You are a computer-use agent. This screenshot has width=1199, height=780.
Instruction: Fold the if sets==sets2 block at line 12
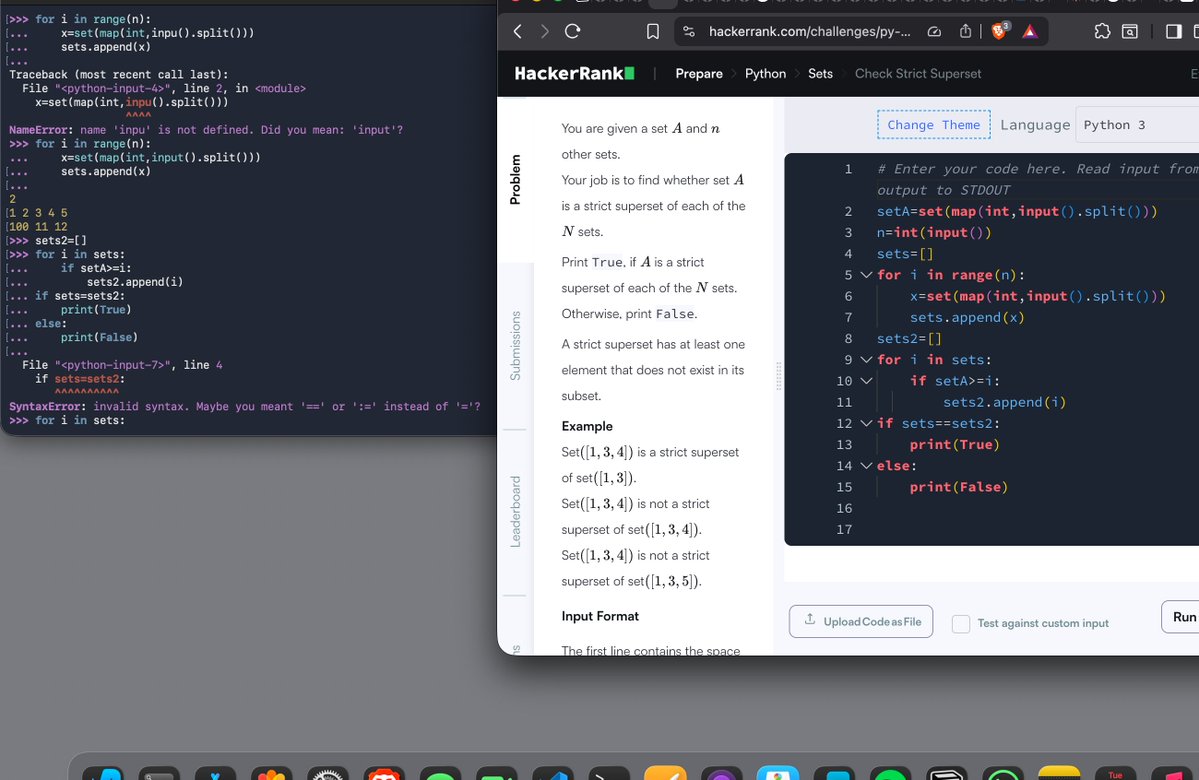pyautogui.click(x=866, y=423)
